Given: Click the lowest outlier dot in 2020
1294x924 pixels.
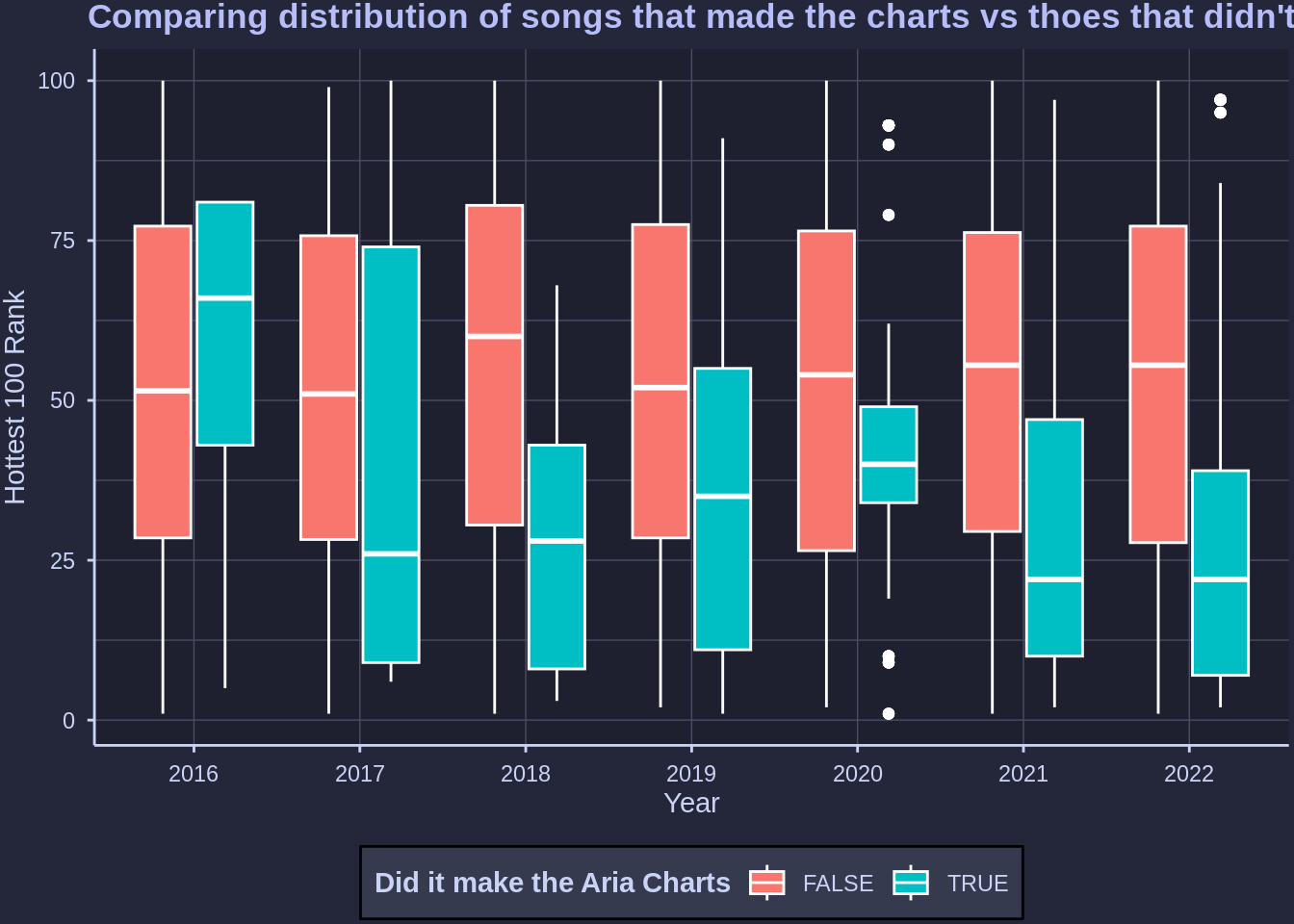Looking at the screenshot, I should click(889, 713).
